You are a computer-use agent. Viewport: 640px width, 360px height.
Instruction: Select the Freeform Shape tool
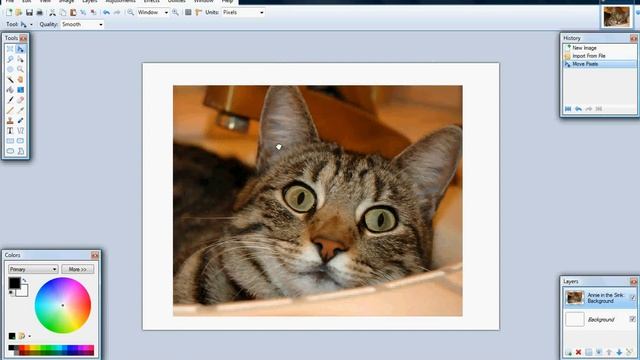[20, 151]
